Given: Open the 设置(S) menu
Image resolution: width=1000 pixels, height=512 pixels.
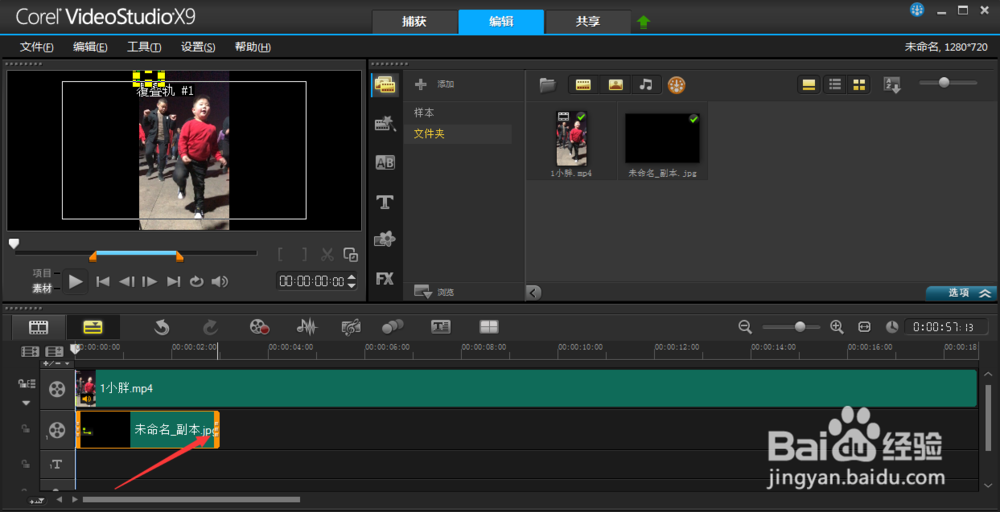Looking at the screenshot, I should point(198,47).
